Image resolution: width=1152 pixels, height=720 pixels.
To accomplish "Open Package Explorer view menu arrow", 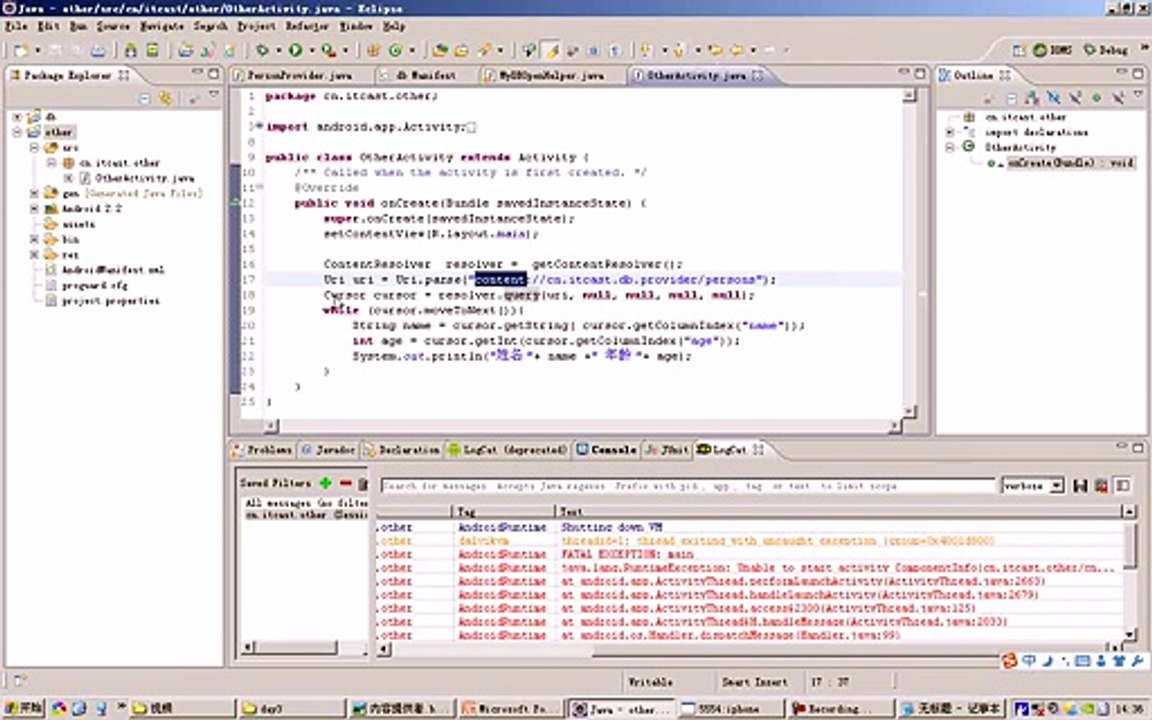I will 214,96.
